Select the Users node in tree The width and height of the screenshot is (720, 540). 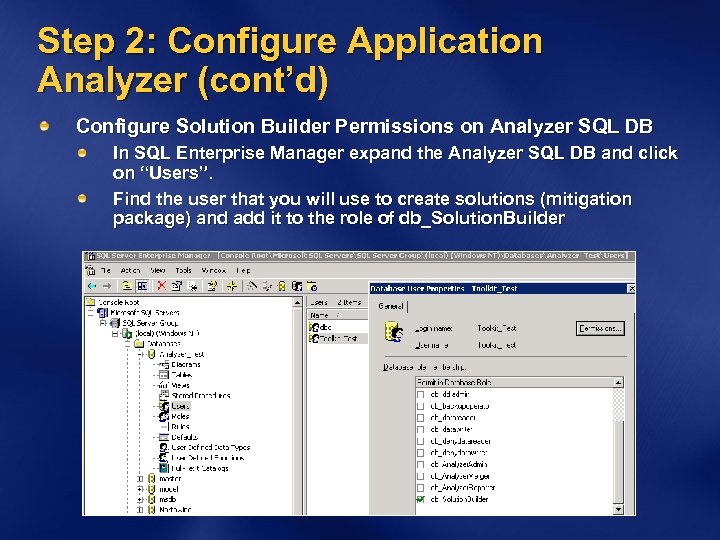[x=180, y=406]
